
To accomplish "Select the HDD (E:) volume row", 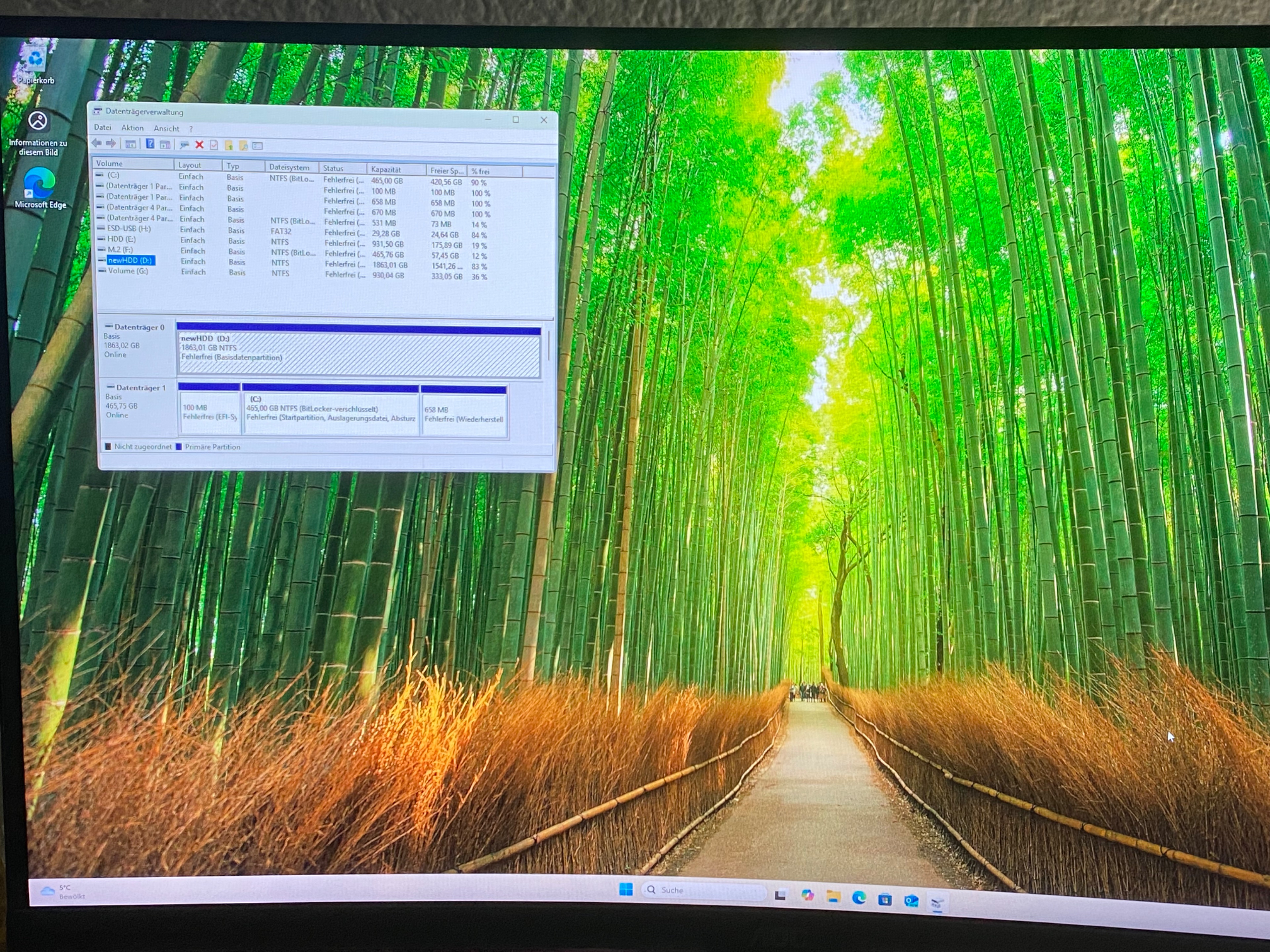I will (x=121, y=239).
